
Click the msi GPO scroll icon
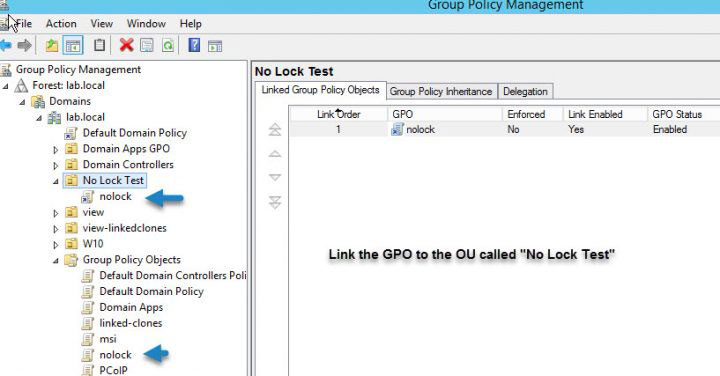click(87, 339)
